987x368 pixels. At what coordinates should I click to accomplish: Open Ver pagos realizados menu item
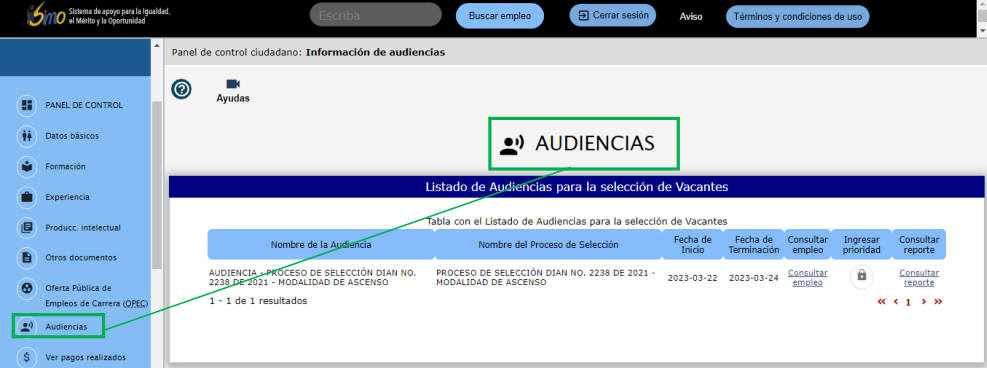tap(86, 357)
